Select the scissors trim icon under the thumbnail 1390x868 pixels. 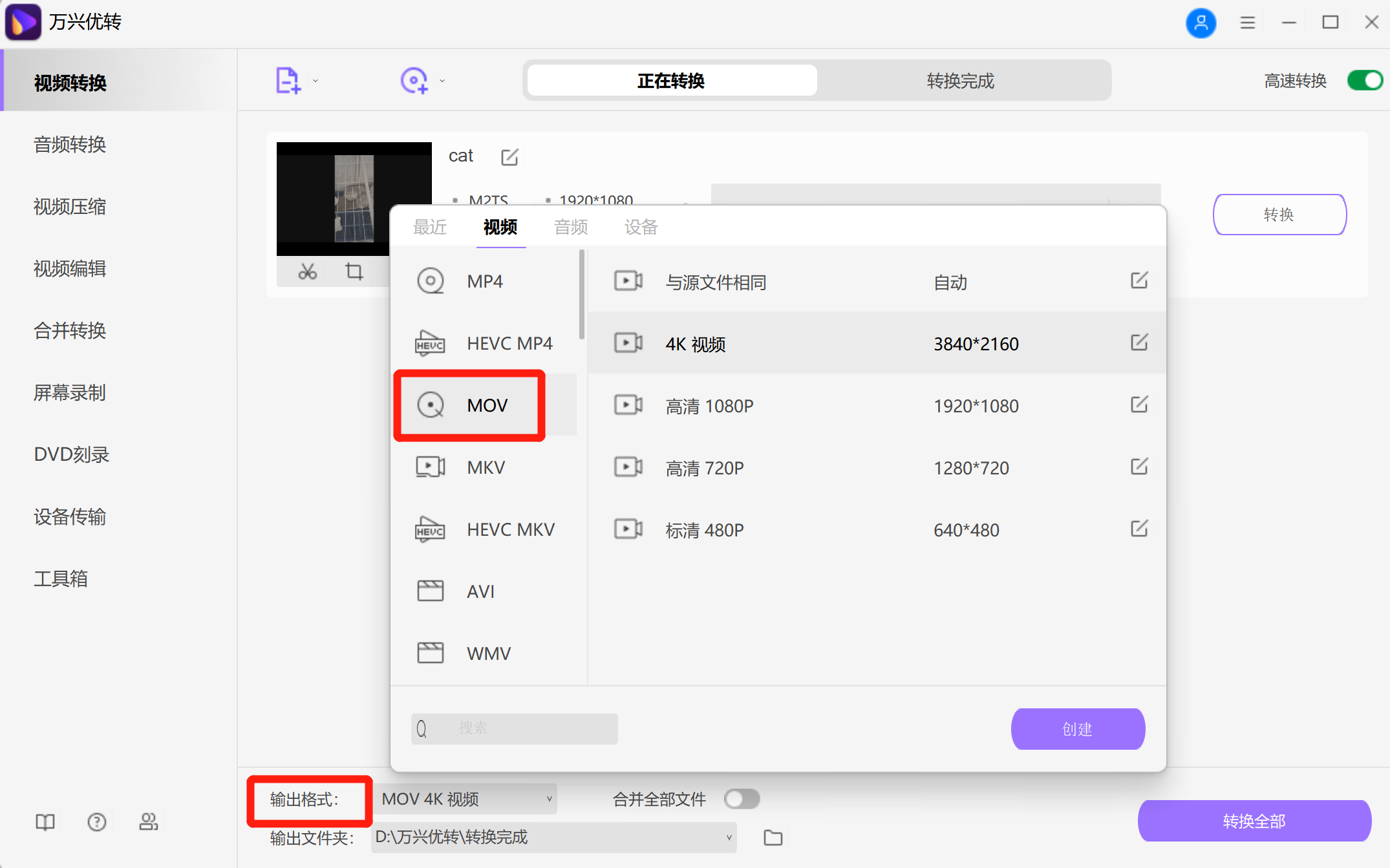click(x=307, y=271)
